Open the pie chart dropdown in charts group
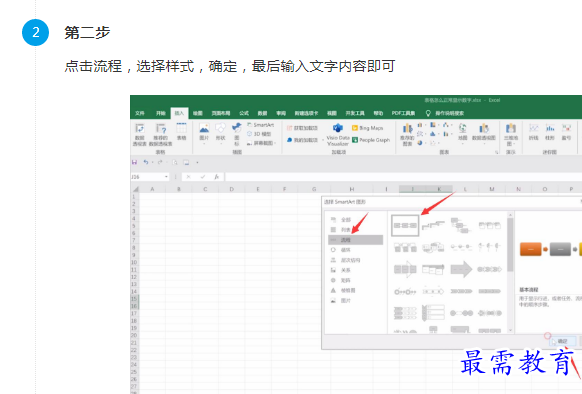 click(421, 143)
